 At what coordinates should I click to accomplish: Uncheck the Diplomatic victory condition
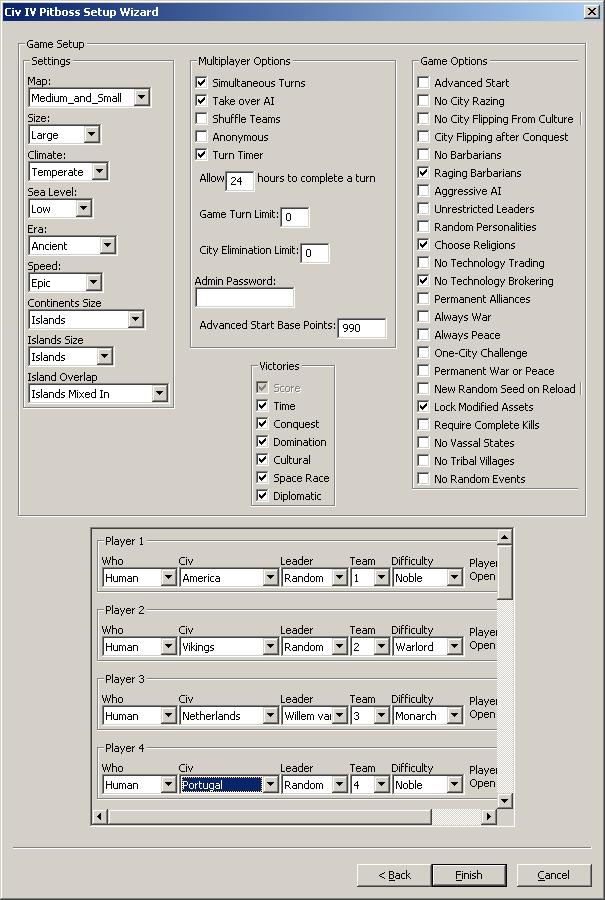pos(262,496)
